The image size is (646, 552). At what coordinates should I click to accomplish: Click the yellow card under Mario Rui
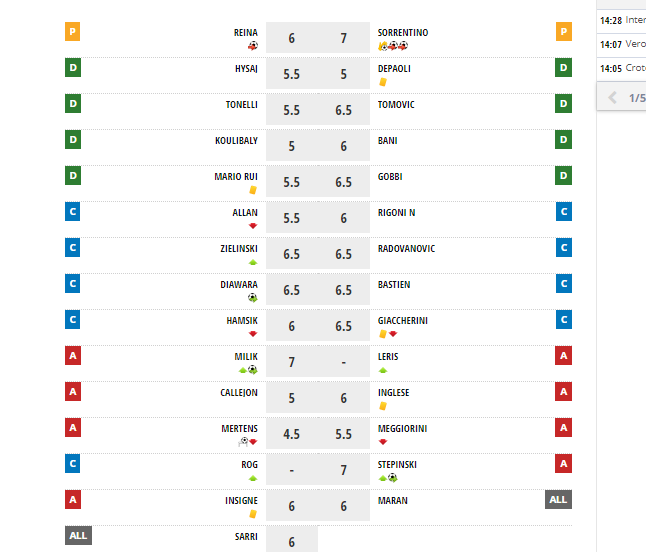[x=253, y=189]
